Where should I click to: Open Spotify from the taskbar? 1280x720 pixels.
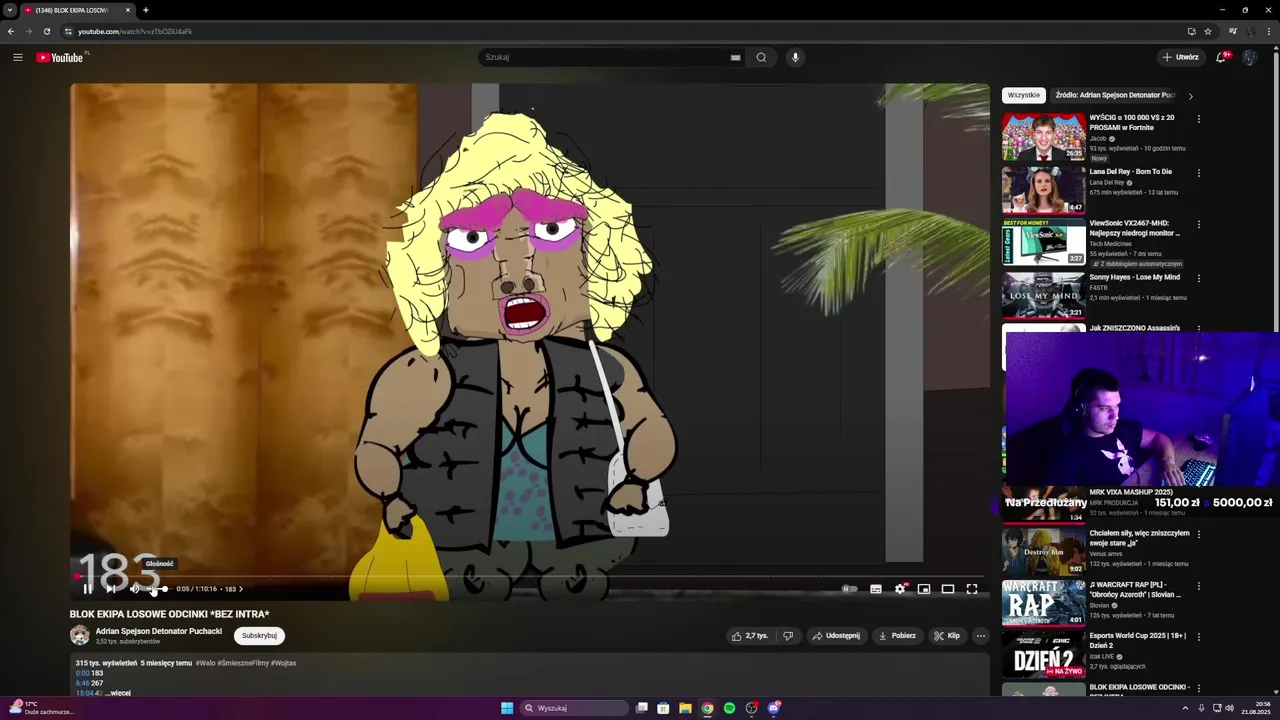(729, 708)
